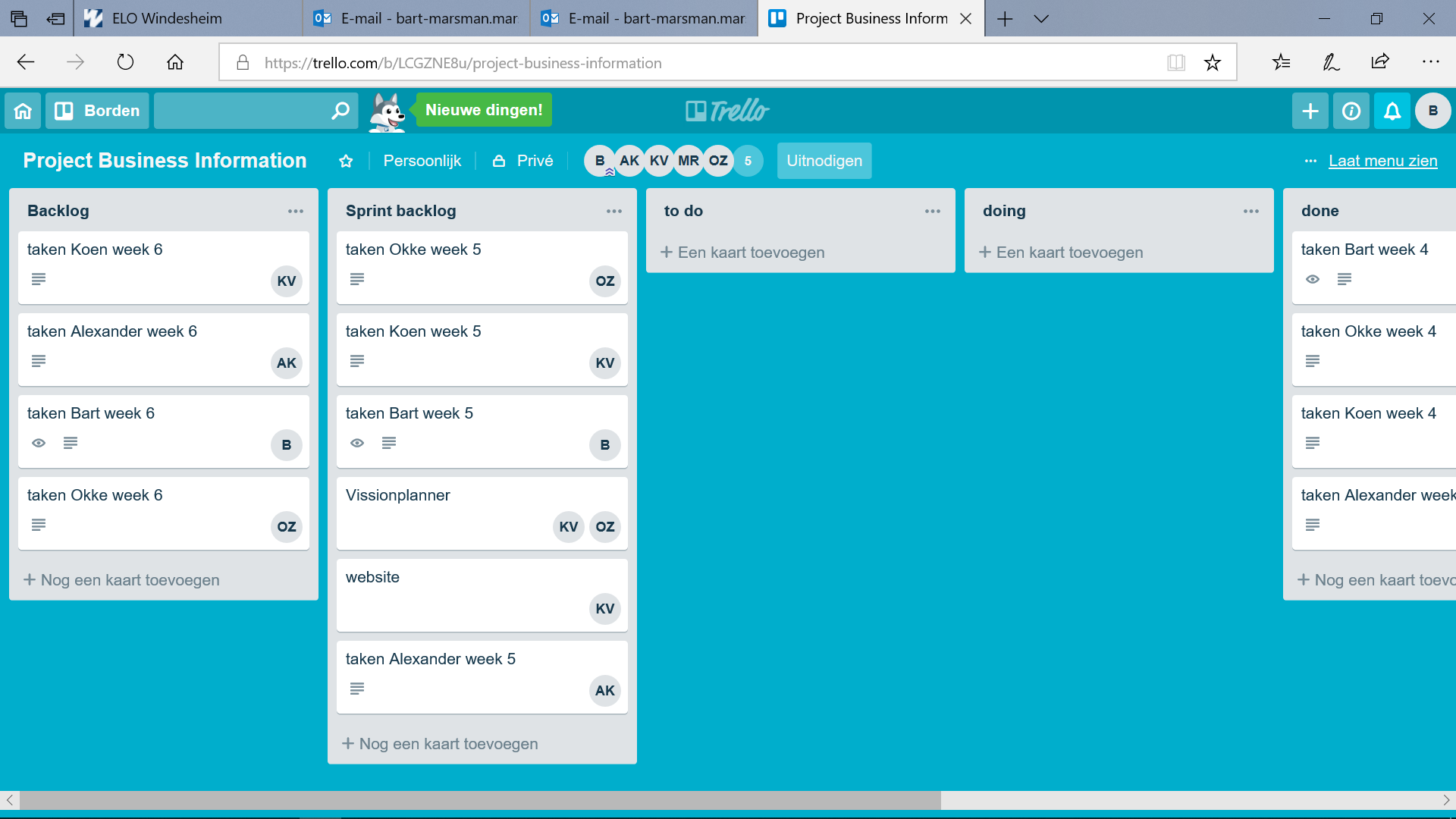Click the browser favorites star icon
This screenshot has height=819, width=1456.
click(x=1212, y=62)
